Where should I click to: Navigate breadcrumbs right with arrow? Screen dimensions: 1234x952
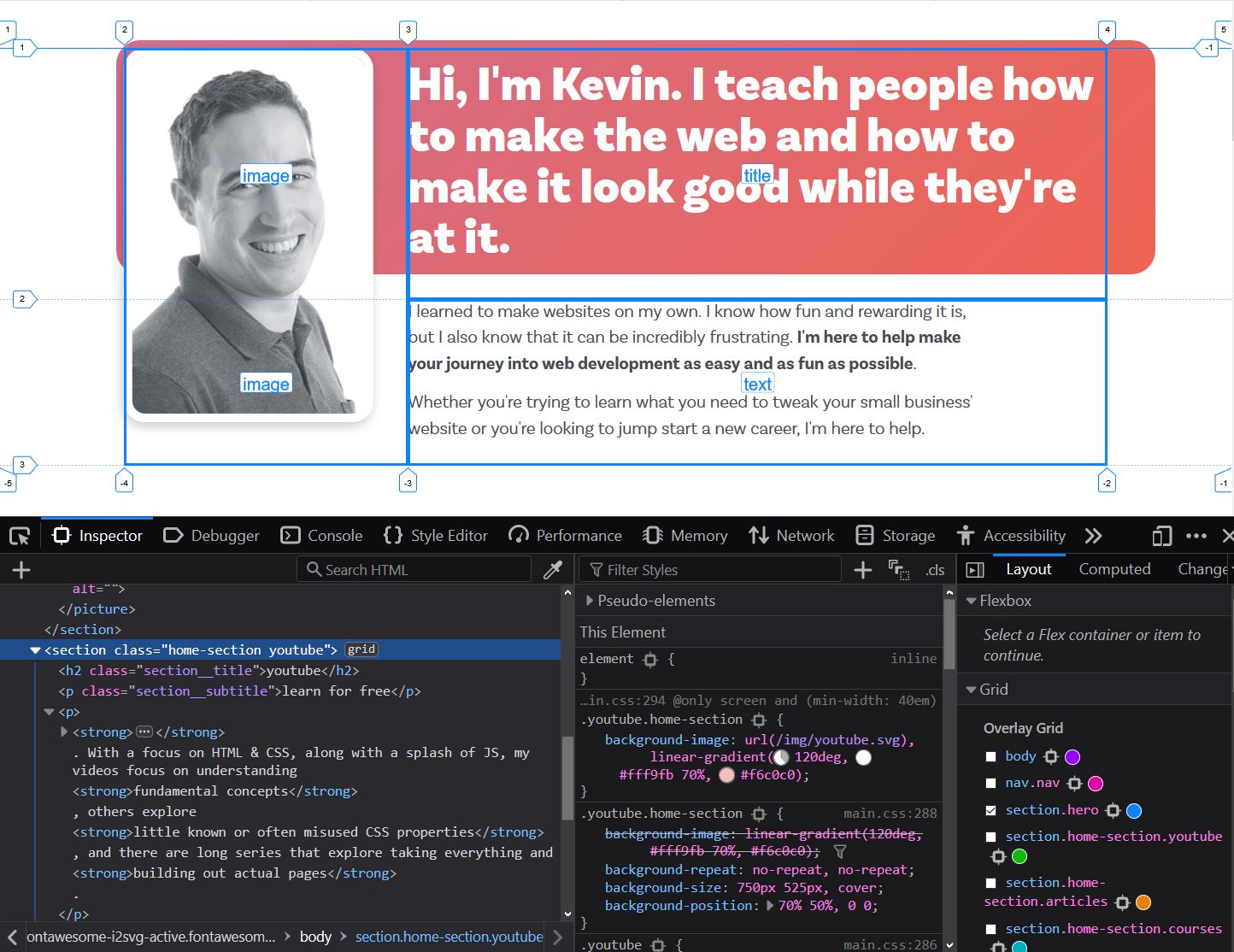click(558, 937)
